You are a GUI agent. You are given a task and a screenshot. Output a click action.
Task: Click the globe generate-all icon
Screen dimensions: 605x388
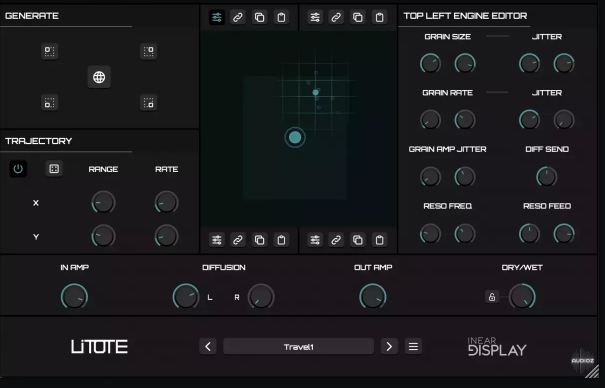pos(99,77)
